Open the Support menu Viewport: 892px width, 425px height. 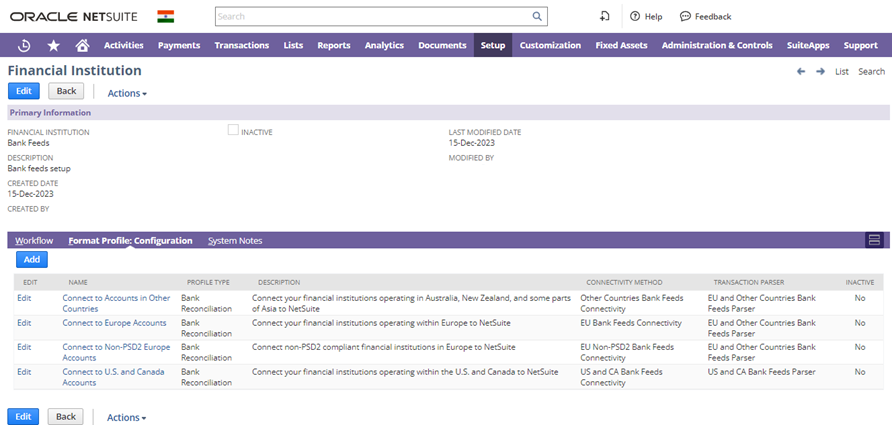[x=860, y=46]
